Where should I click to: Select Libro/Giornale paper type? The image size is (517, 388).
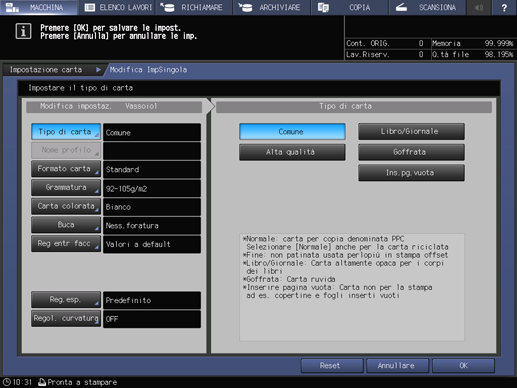tap(411, 132)
